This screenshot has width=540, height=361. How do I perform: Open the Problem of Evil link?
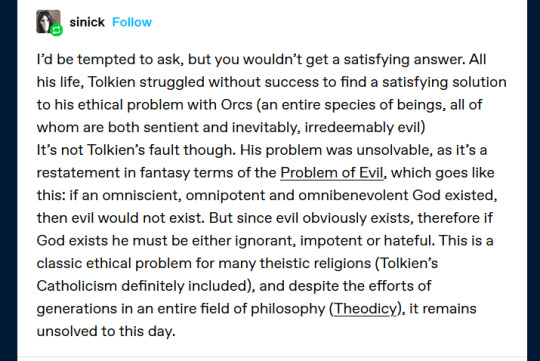[332, 173]
